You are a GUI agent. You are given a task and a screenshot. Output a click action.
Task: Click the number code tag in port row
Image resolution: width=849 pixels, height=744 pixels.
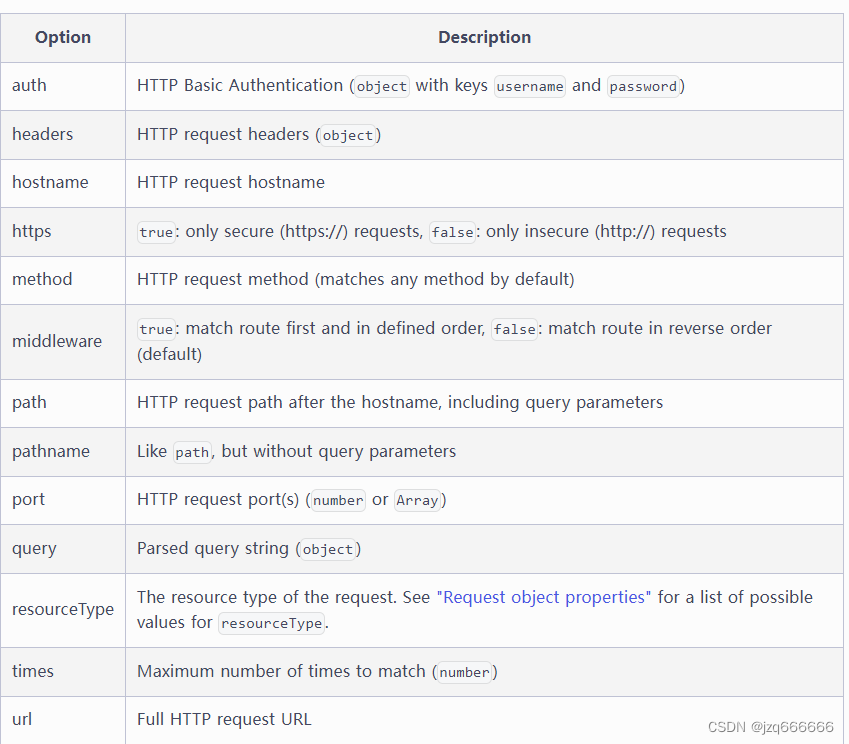338,500
